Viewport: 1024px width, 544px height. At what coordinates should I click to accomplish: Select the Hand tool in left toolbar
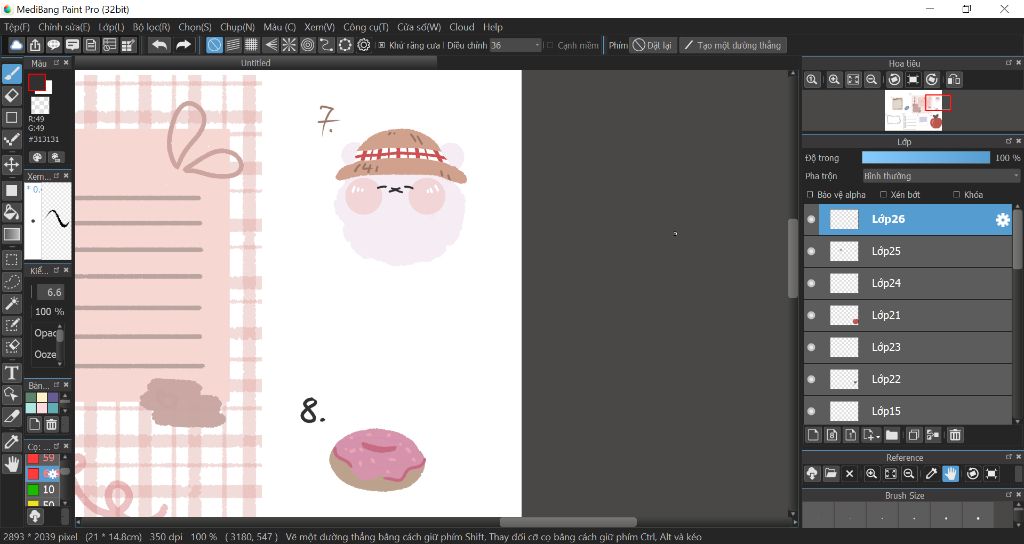pos(12,464)
